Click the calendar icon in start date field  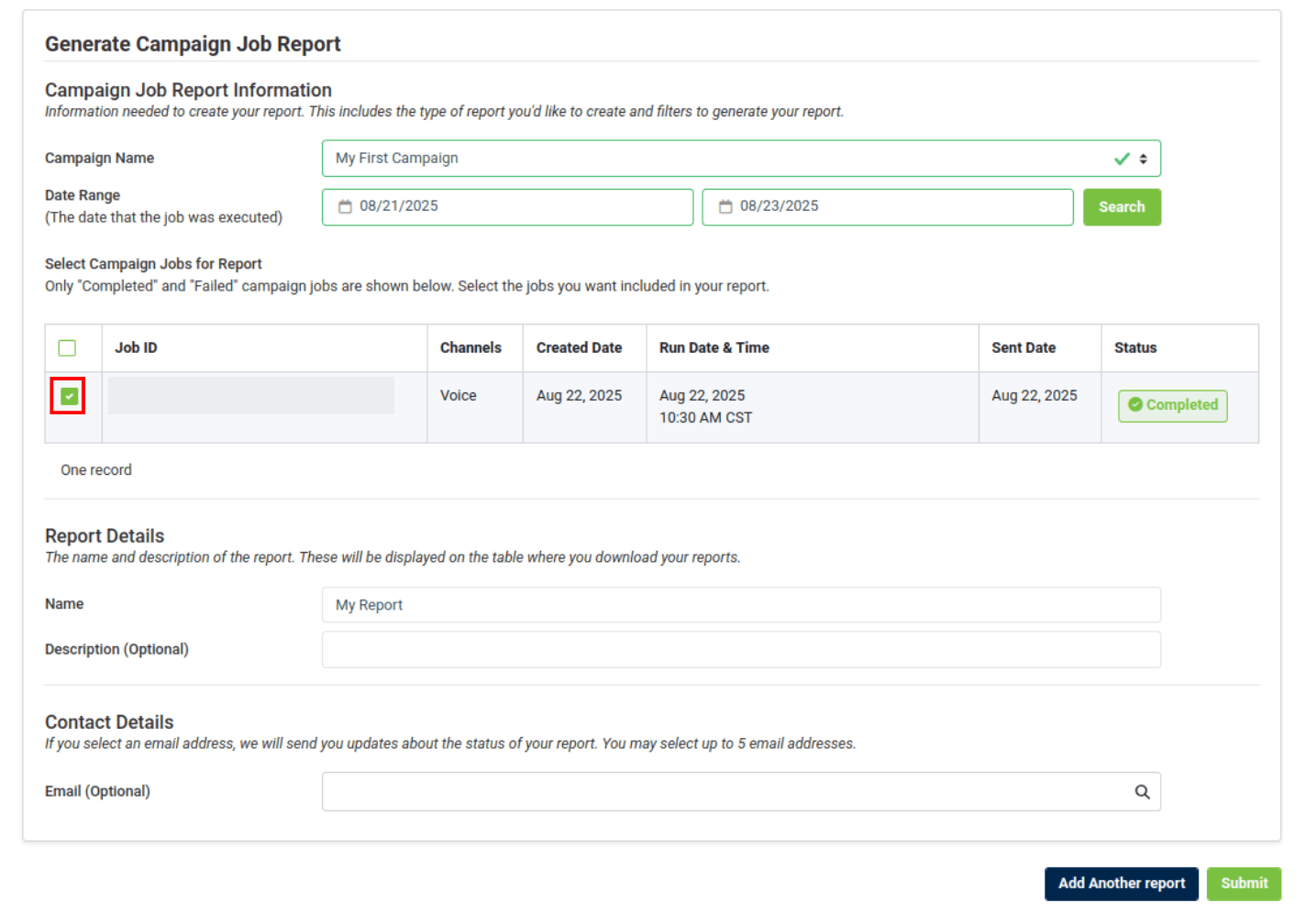tap(345, 207)
